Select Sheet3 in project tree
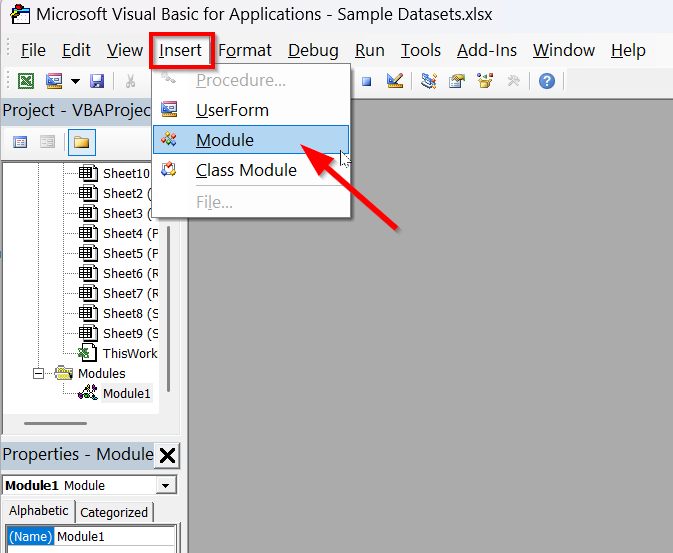This screenshot has height=553, width=673. click(x=127, y=213)
